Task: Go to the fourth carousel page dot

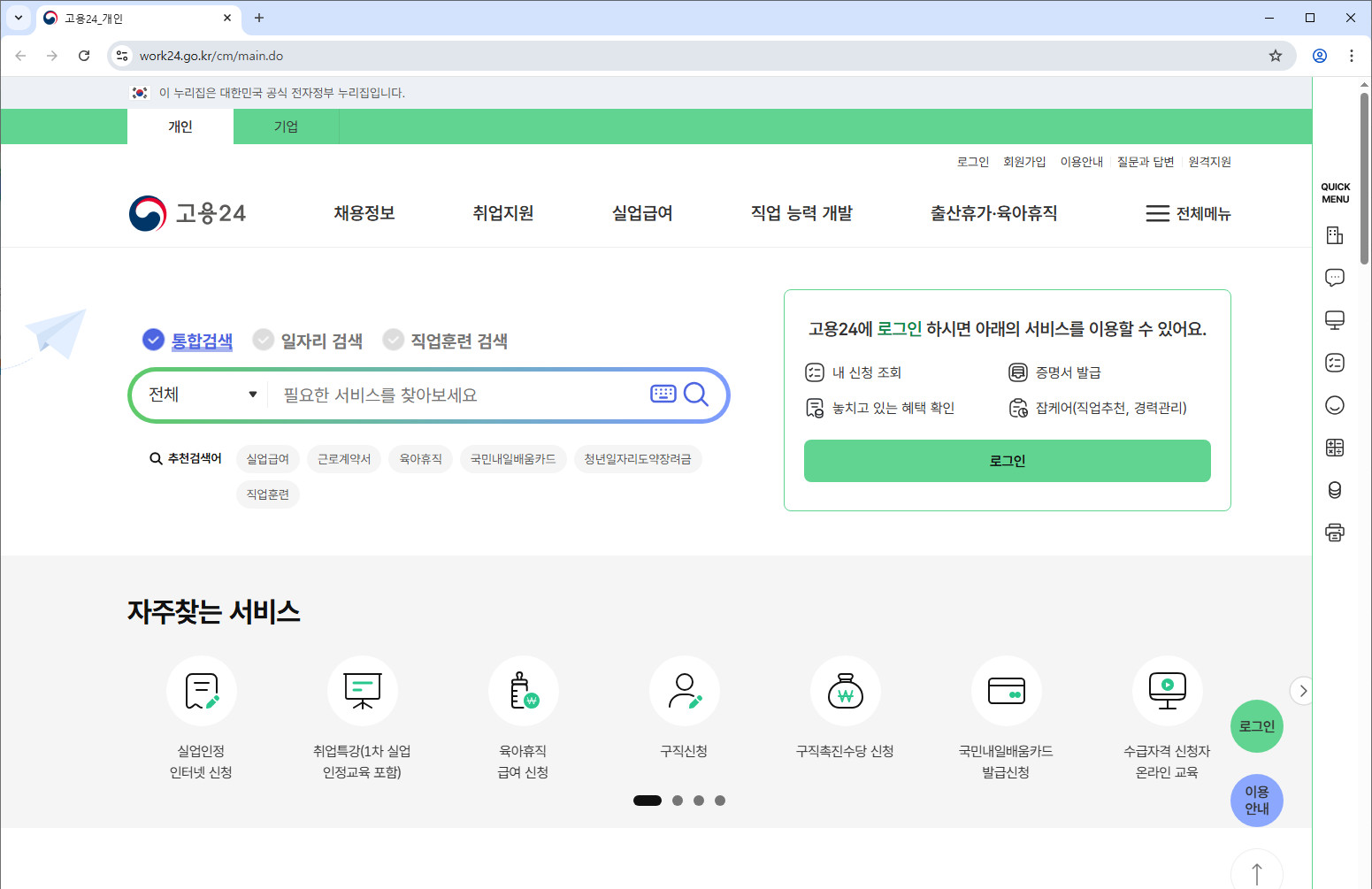Action: point(720,801)
